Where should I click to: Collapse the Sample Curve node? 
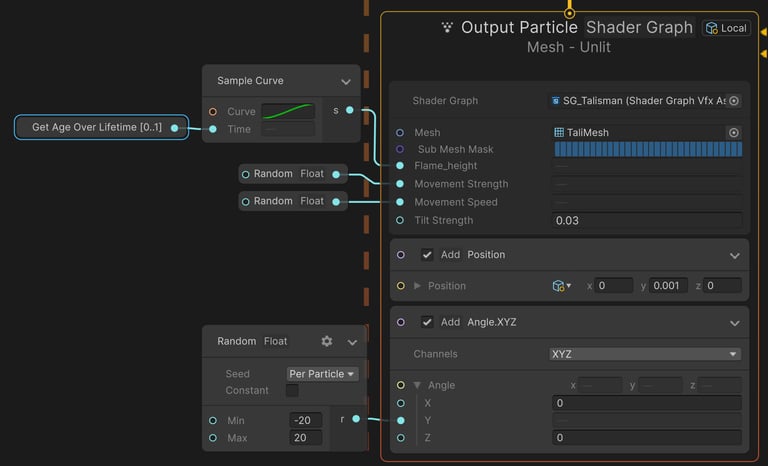coord(346,82)
